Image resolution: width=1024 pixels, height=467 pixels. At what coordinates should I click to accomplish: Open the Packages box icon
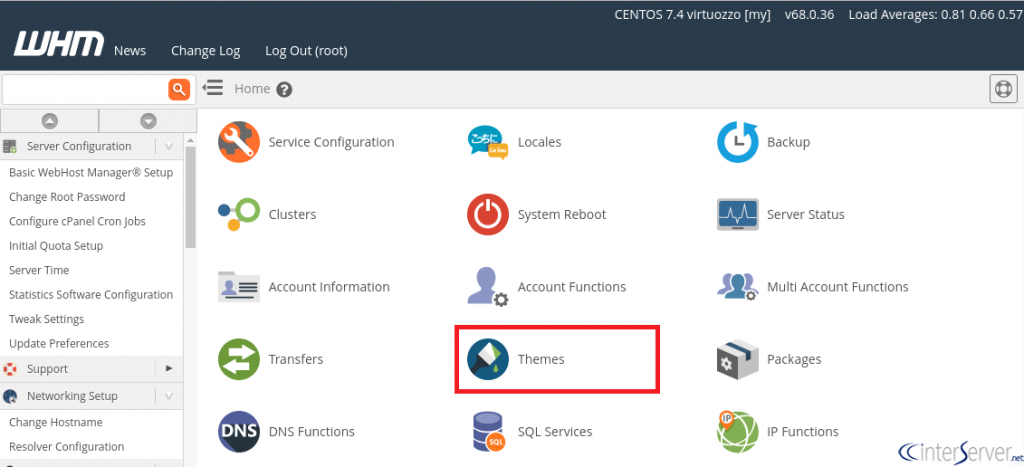pyautogui.click(x=738, y=359)
